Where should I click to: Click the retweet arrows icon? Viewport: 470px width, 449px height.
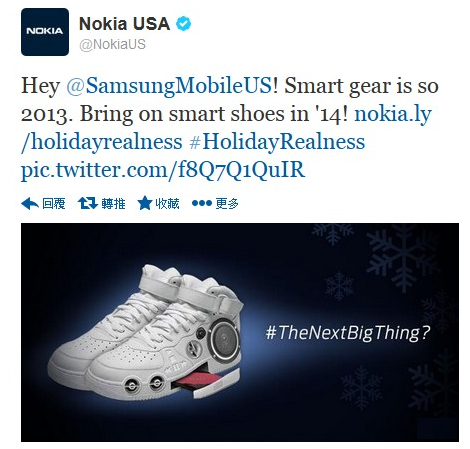(87, 203)
